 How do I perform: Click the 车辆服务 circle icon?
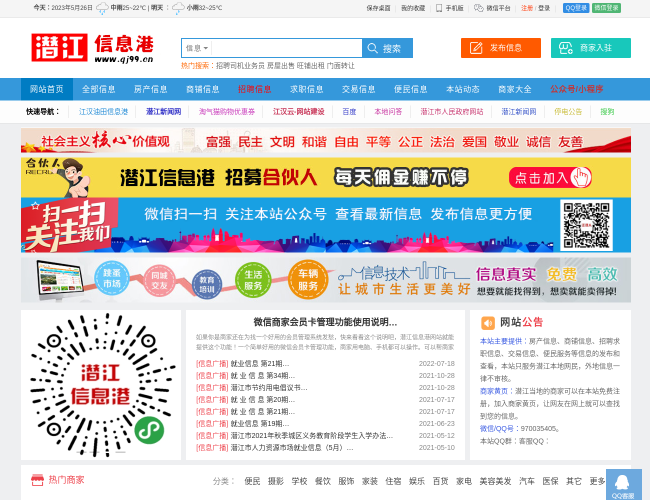308,280
